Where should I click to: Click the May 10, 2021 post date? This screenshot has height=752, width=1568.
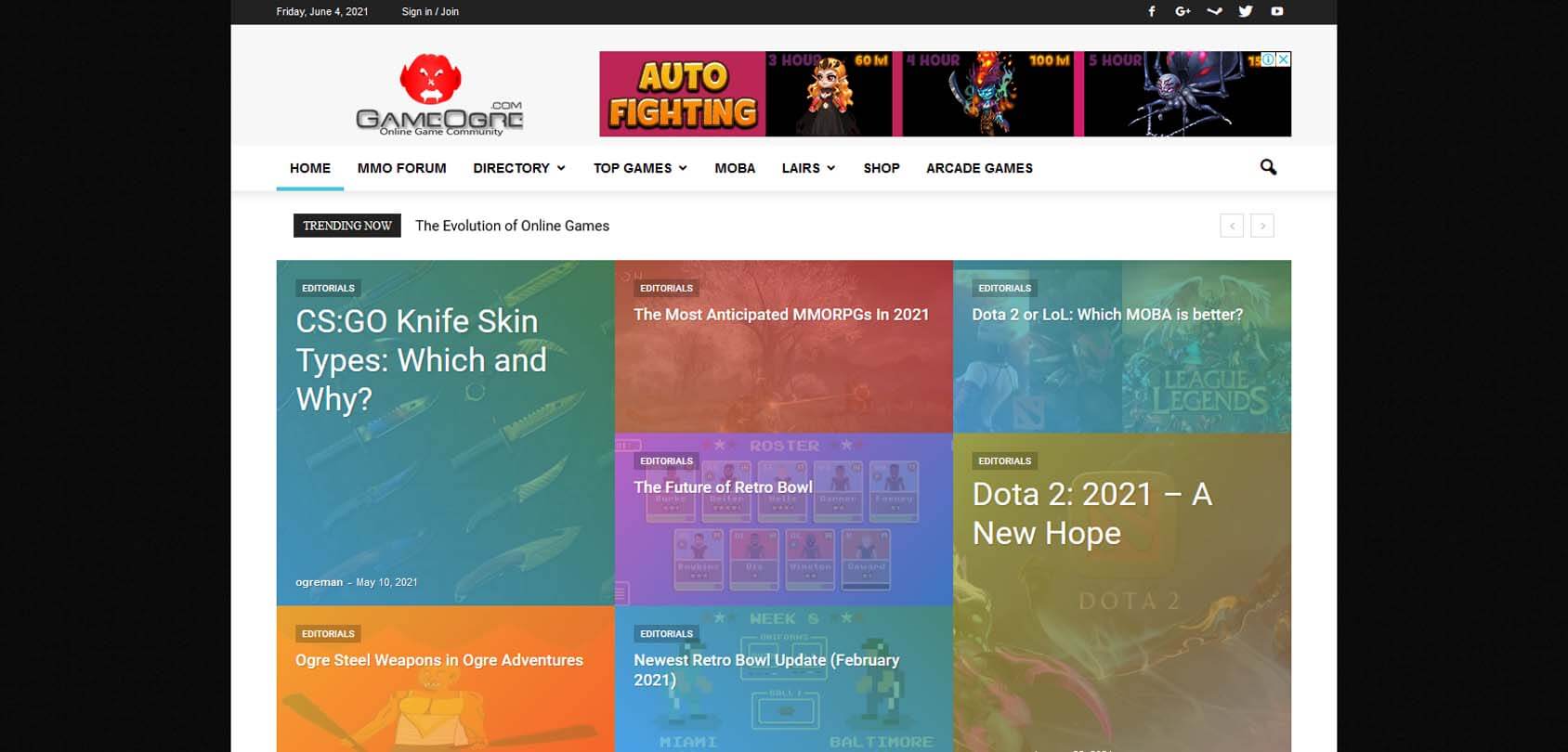pos(386,582)
